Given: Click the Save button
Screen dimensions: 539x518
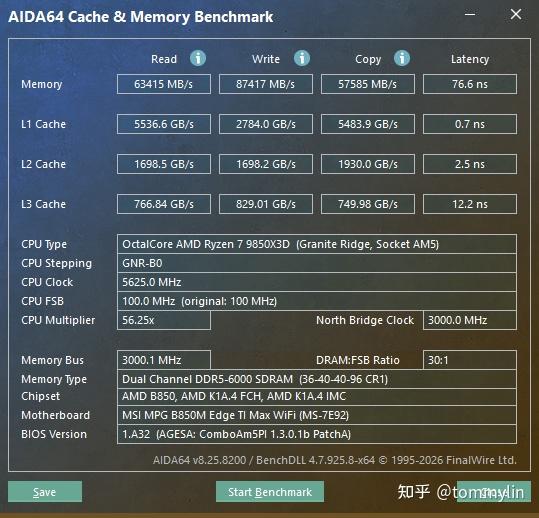Looking at the screenshot, I should (x=45, y=492).
